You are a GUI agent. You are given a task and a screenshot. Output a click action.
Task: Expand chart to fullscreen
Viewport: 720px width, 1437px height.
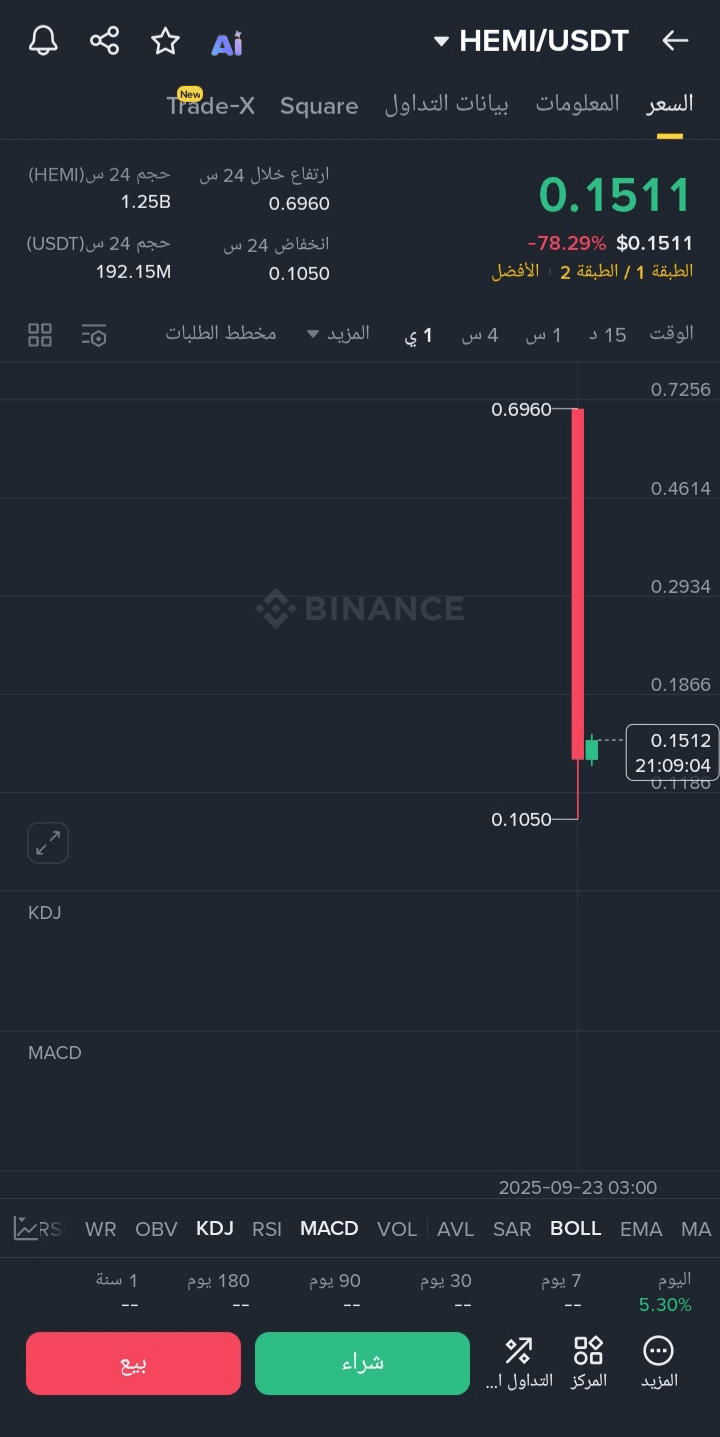point(48,843)
